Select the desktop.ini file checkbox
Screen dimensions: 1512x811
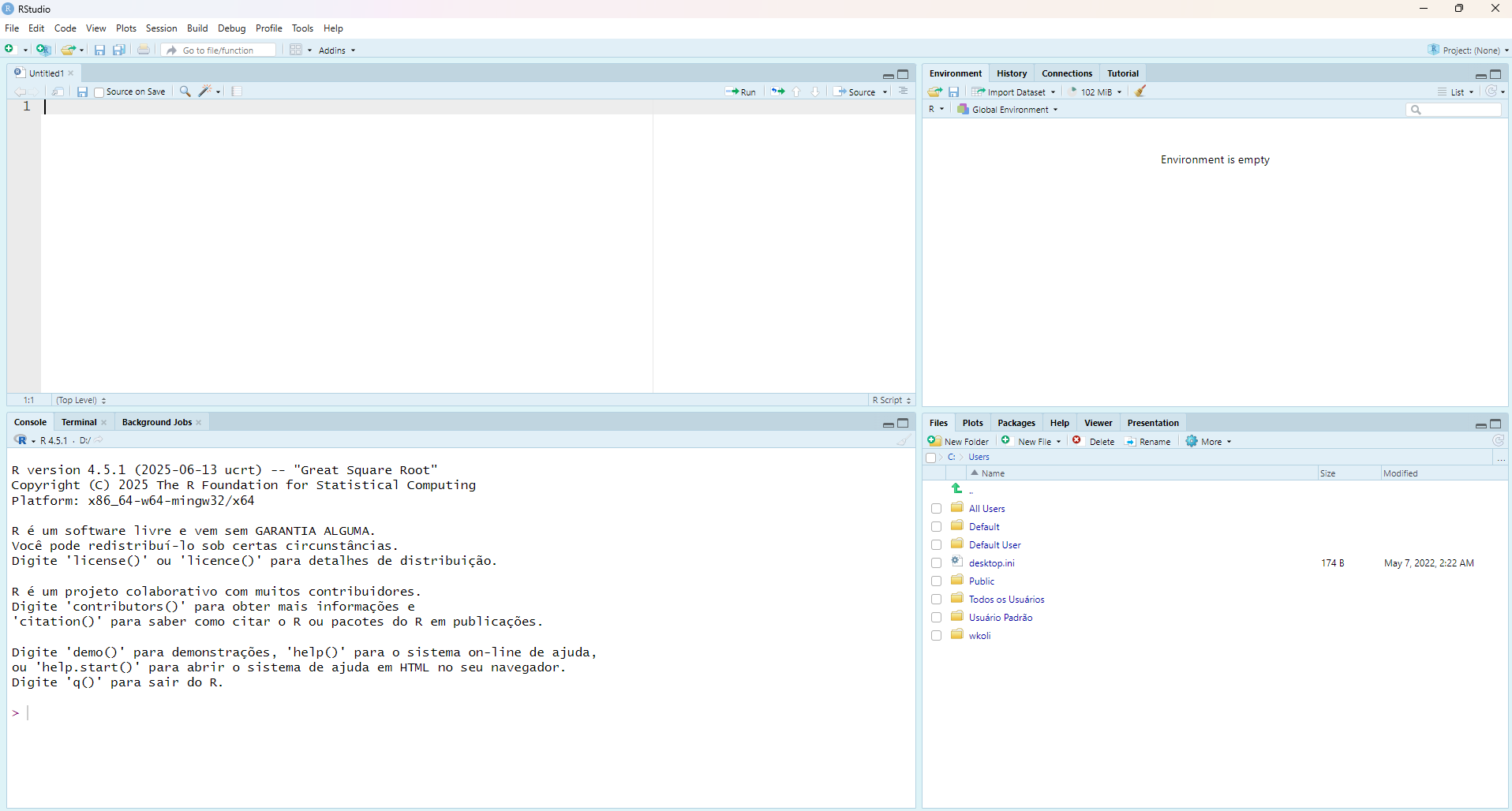(936, 563)
